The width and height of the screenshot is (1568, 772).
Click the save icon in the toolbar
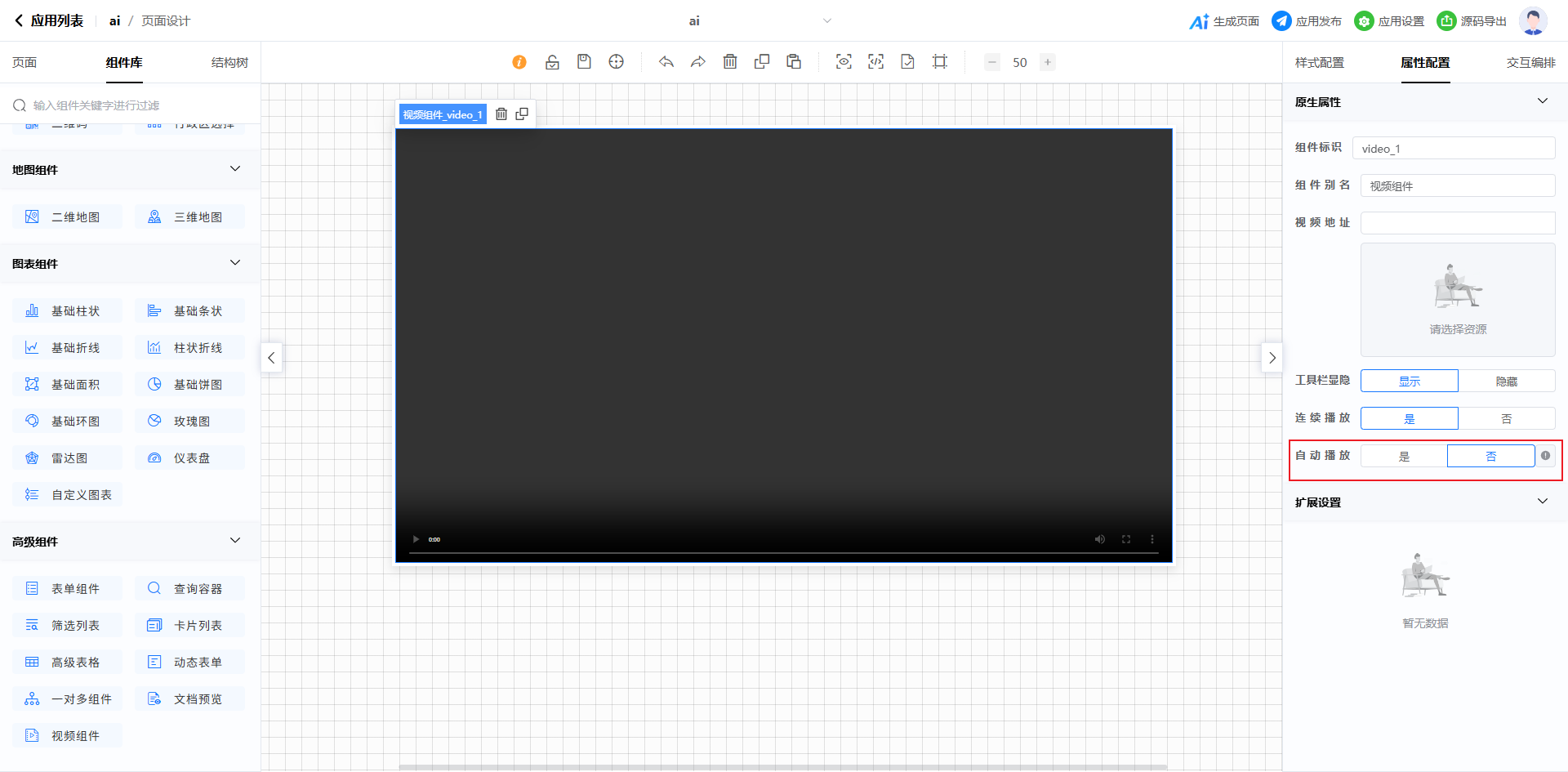(584, 62)
